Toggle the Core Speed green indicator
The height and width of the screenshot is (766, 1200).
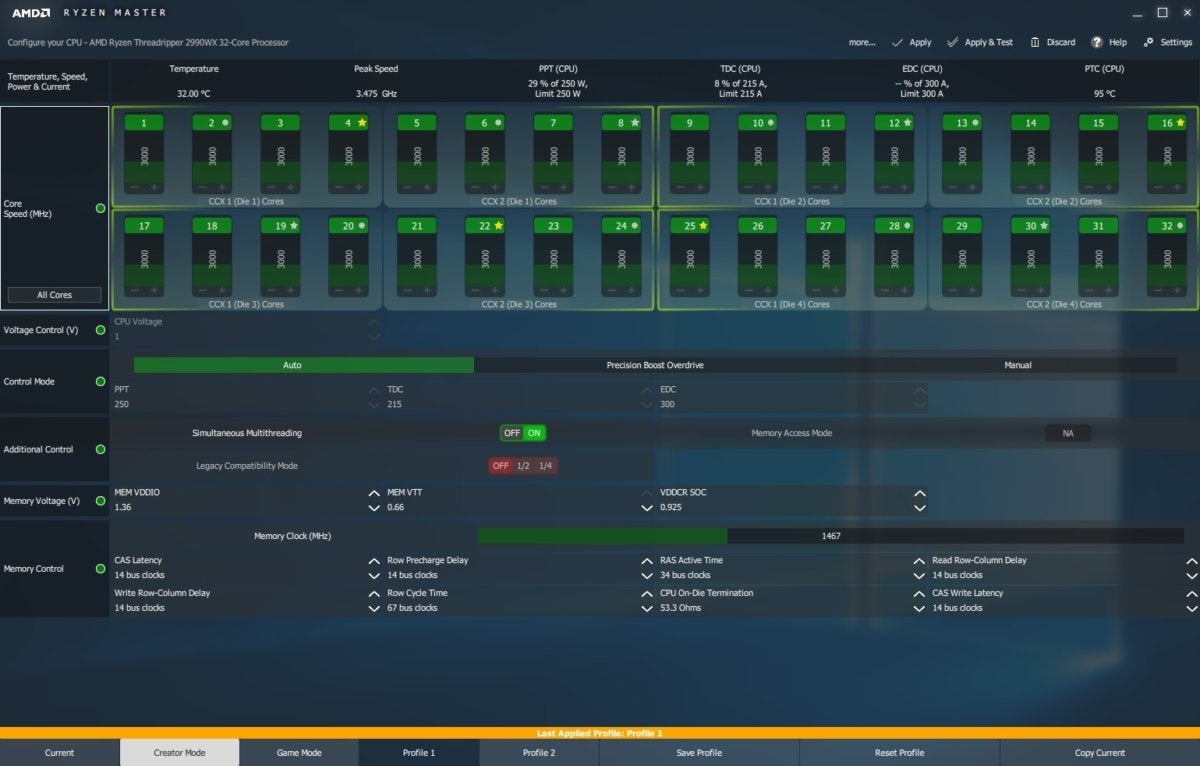[100, 208]
